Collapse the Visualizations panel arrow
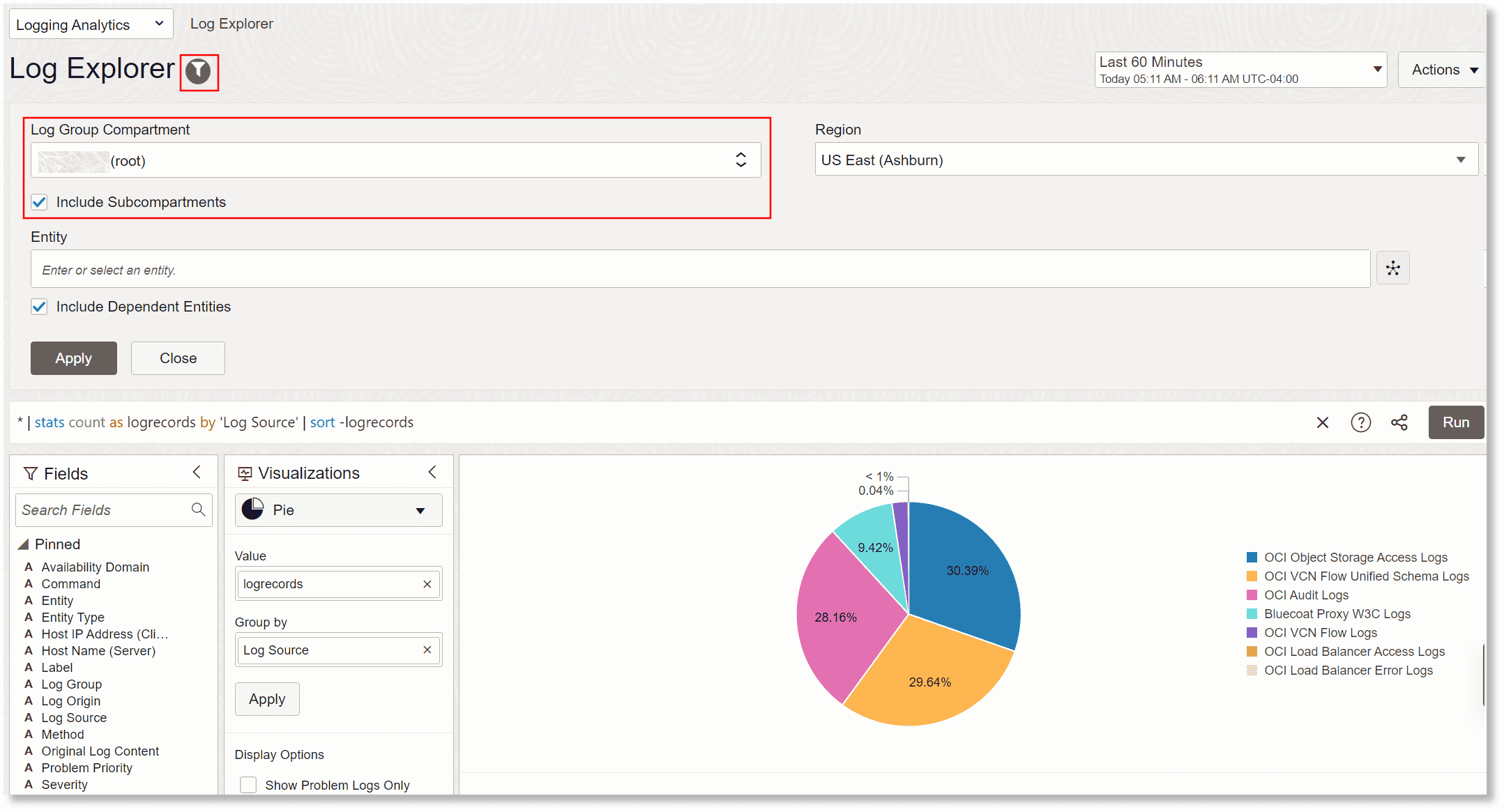1504x812 pixels. coord(432,473)
